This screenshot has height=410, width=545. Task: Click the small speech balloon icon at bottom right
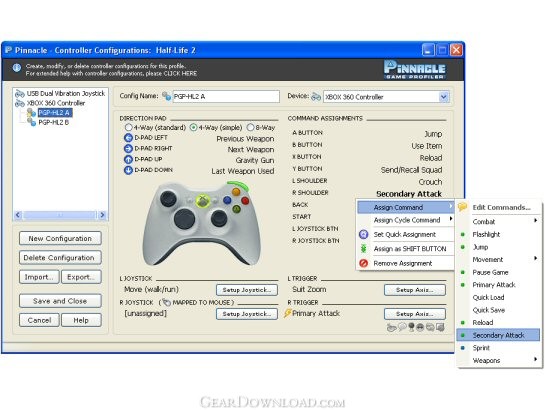pos(402,327)
